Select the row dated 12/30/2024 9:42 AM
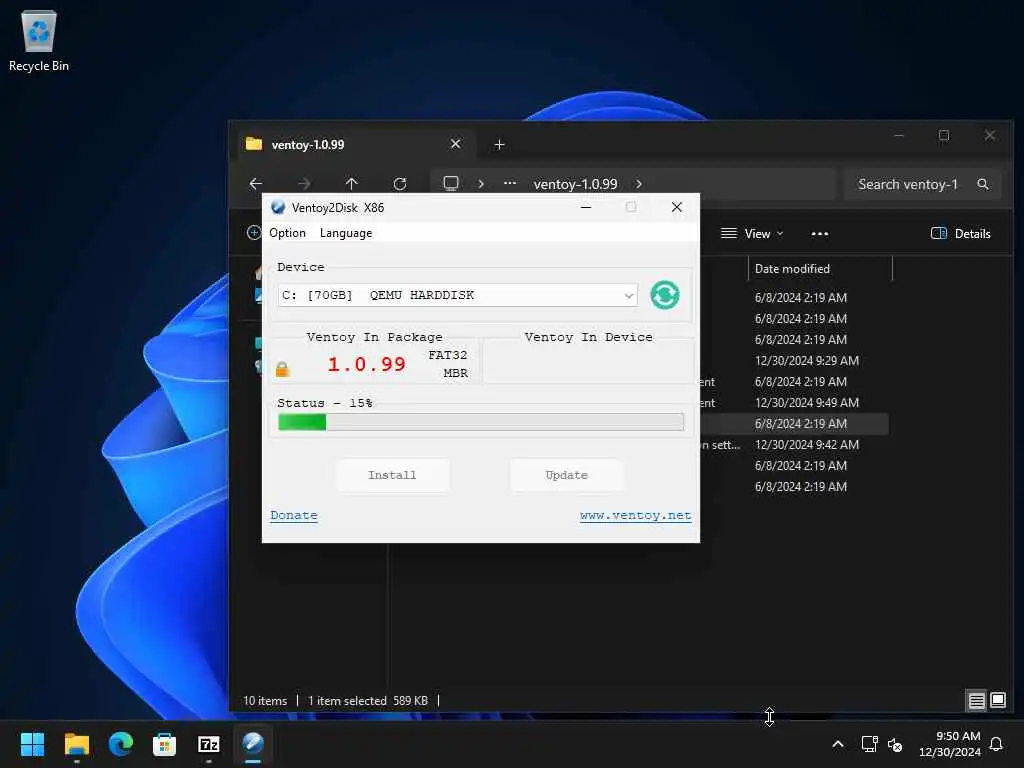Viewport: 1024px width, 768px height. 807,445
